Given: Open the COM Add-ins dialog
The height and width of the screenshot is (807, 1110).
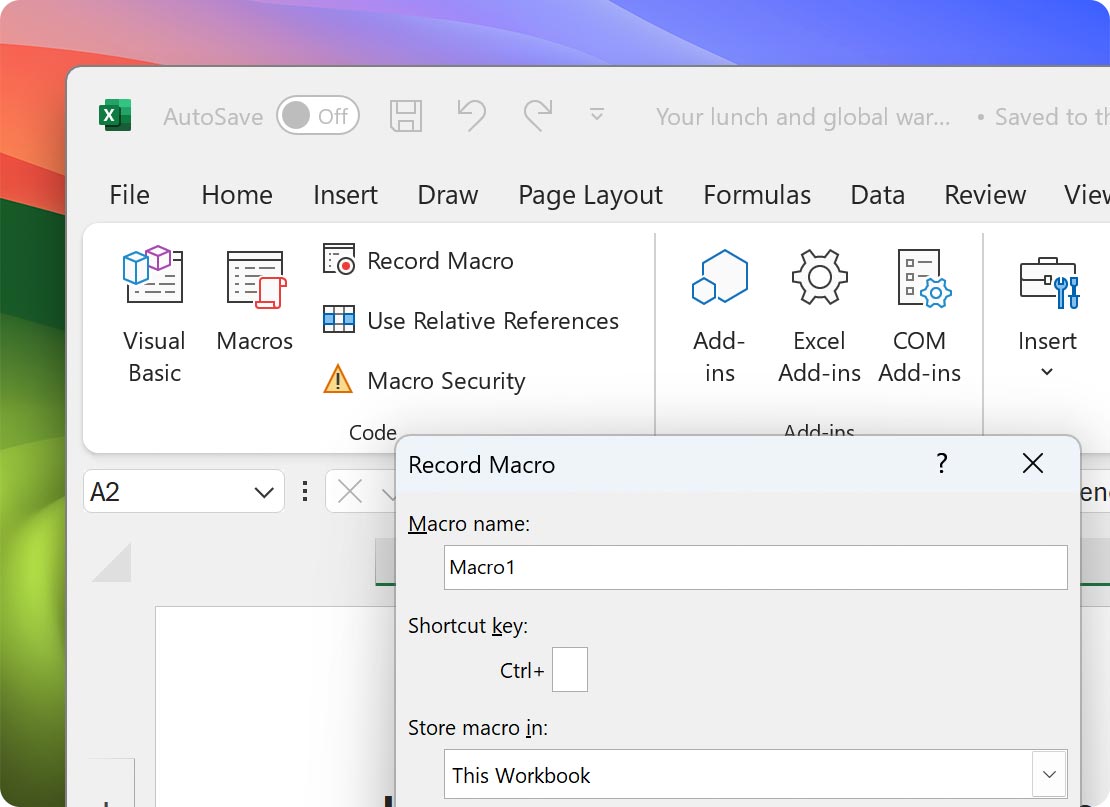Looking at the screenshot, I should tap(919, 315).
